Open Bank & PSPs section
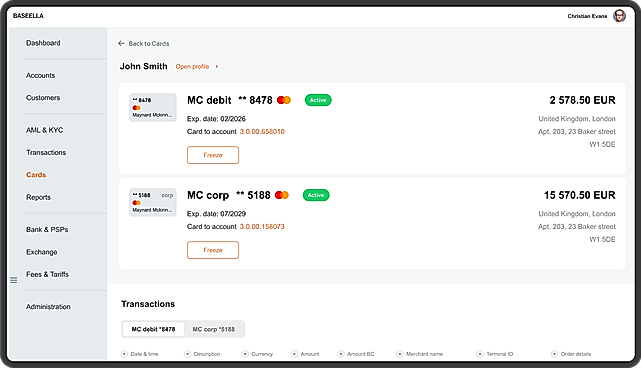 coord(47,229)
